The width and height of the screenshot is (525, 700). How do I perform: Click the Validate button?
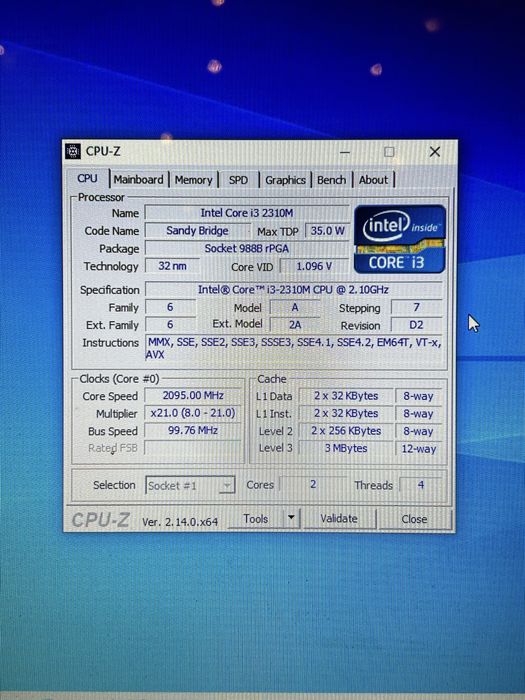[x=339, y=519]
